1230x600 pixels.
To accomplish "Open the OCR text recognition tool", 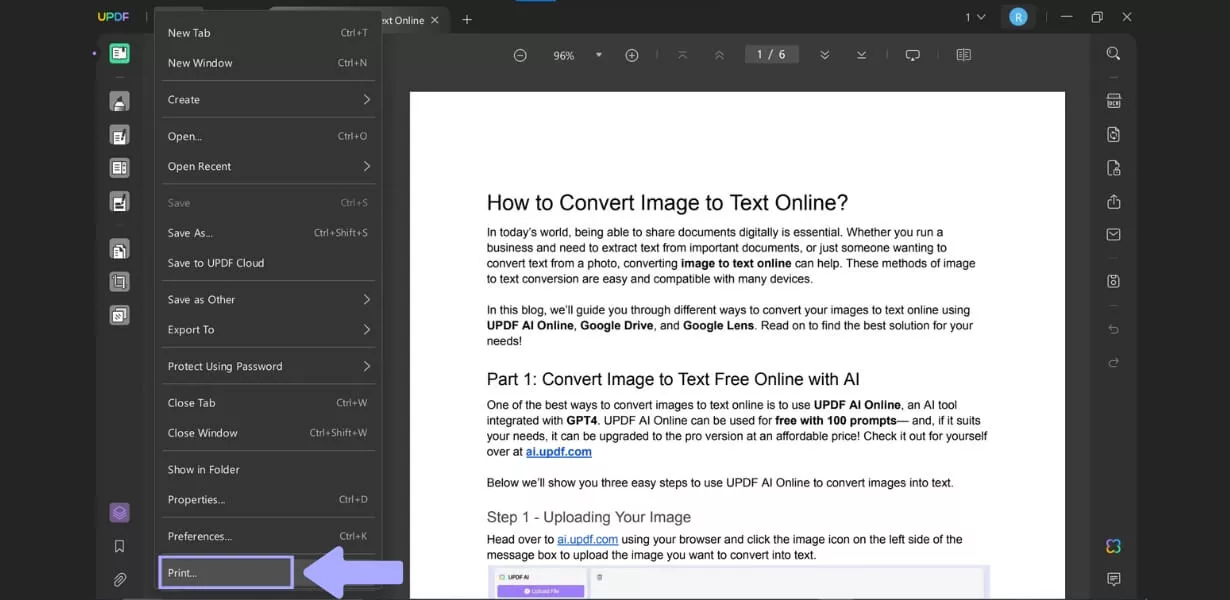I will click(1113, 101).
